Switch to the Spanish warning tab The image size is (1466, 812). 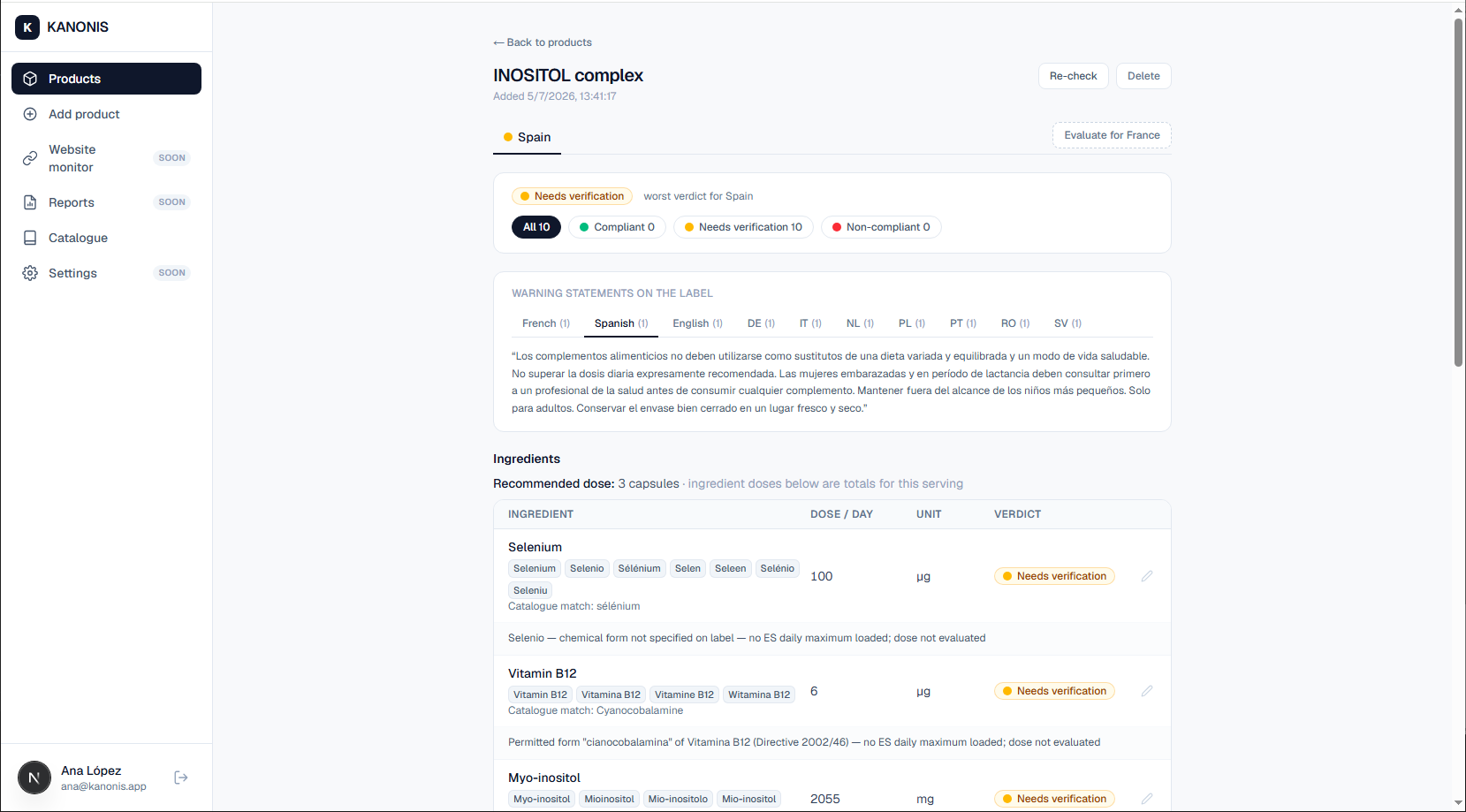pyautogui.click(x=621, y=323)
